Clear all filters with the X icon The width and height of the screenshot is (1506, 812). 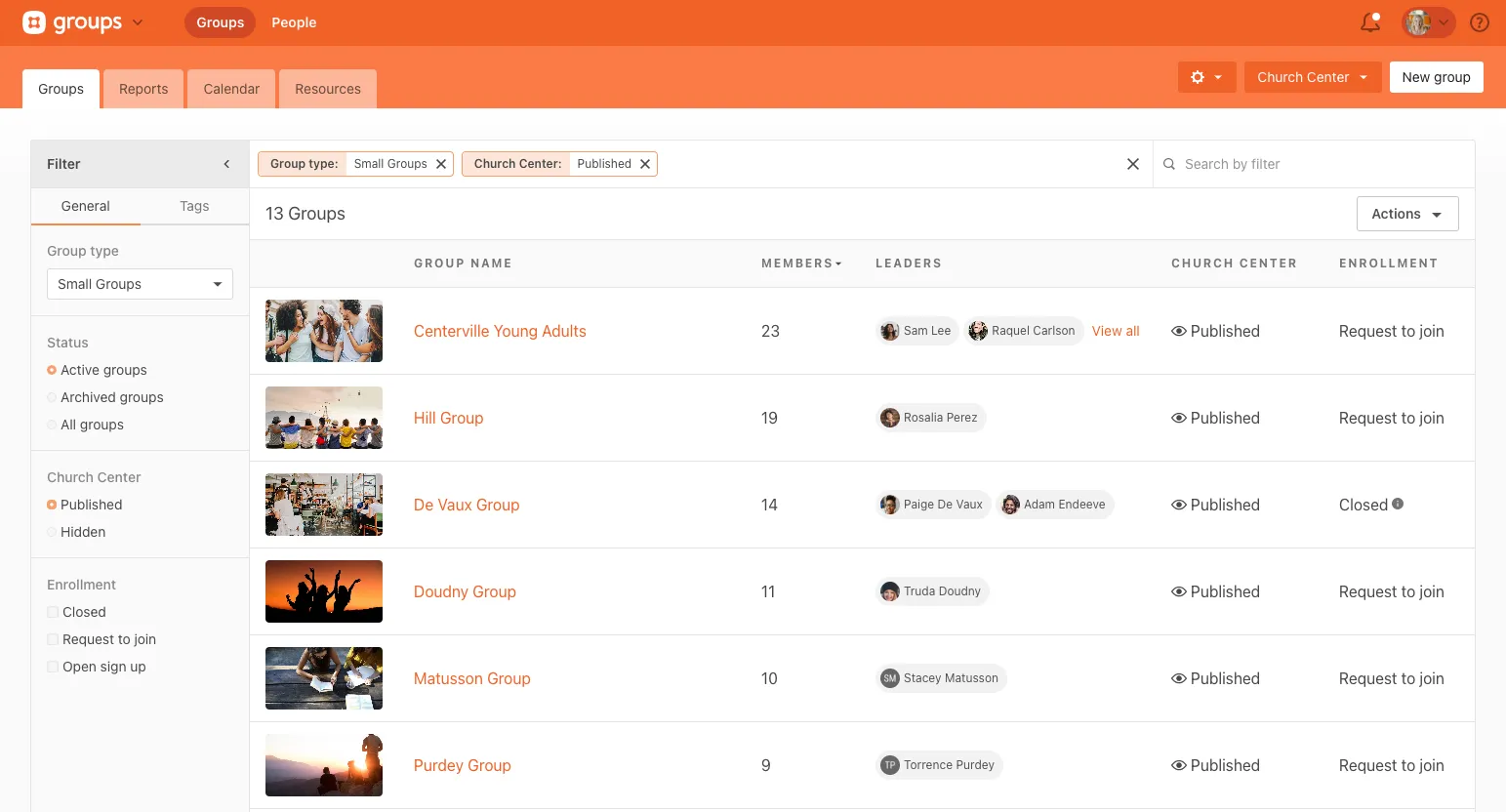tap(1133, 164)
